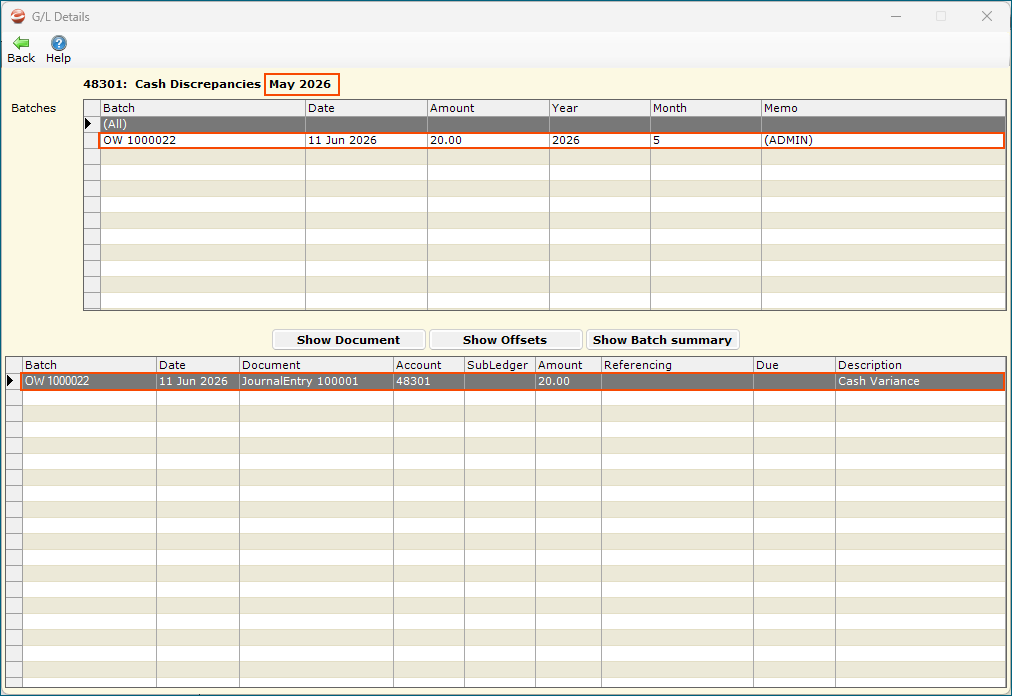Image resolution: width=1012 pixels, height=696 pixels.
Task: Open the Help question mark icon
Action: tap(58, 43)
